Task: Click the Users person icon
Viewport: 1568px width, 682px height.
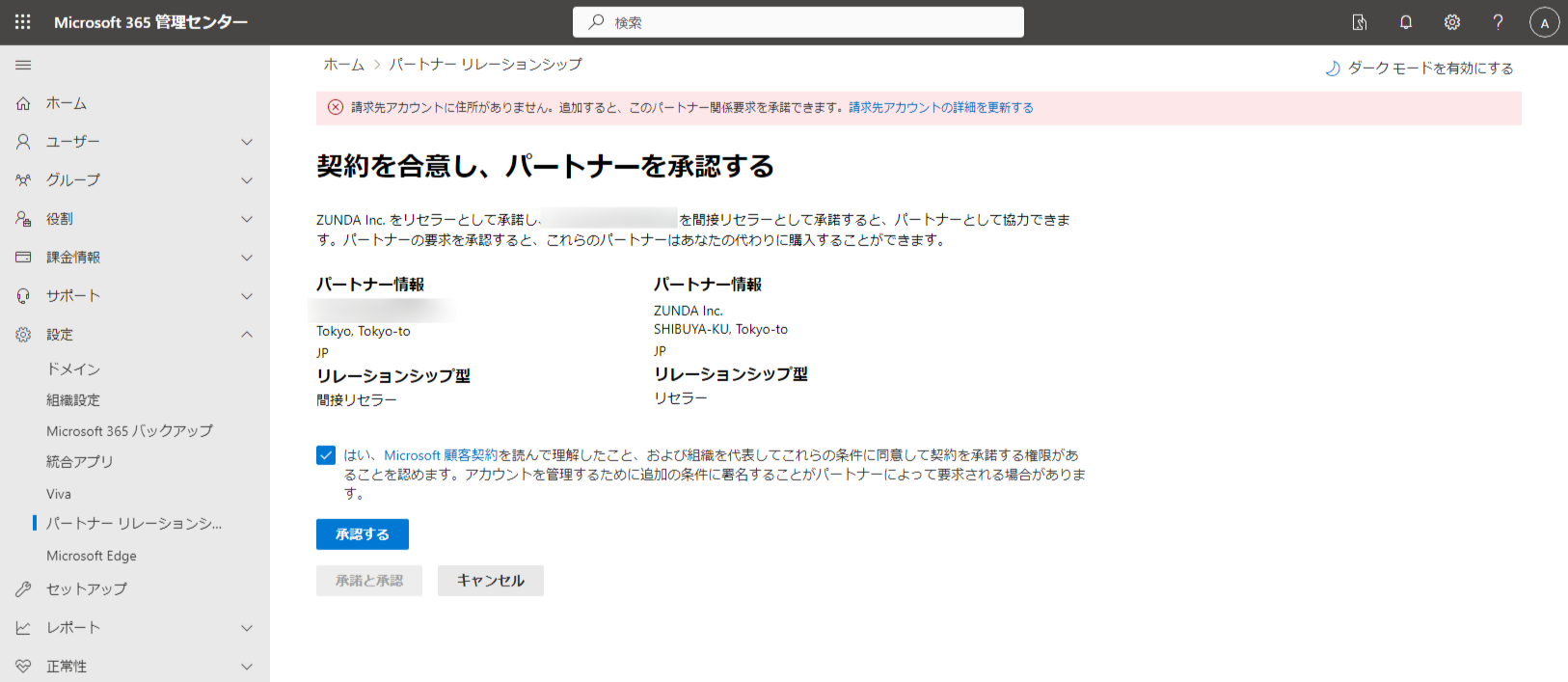Action: [23, 142]
